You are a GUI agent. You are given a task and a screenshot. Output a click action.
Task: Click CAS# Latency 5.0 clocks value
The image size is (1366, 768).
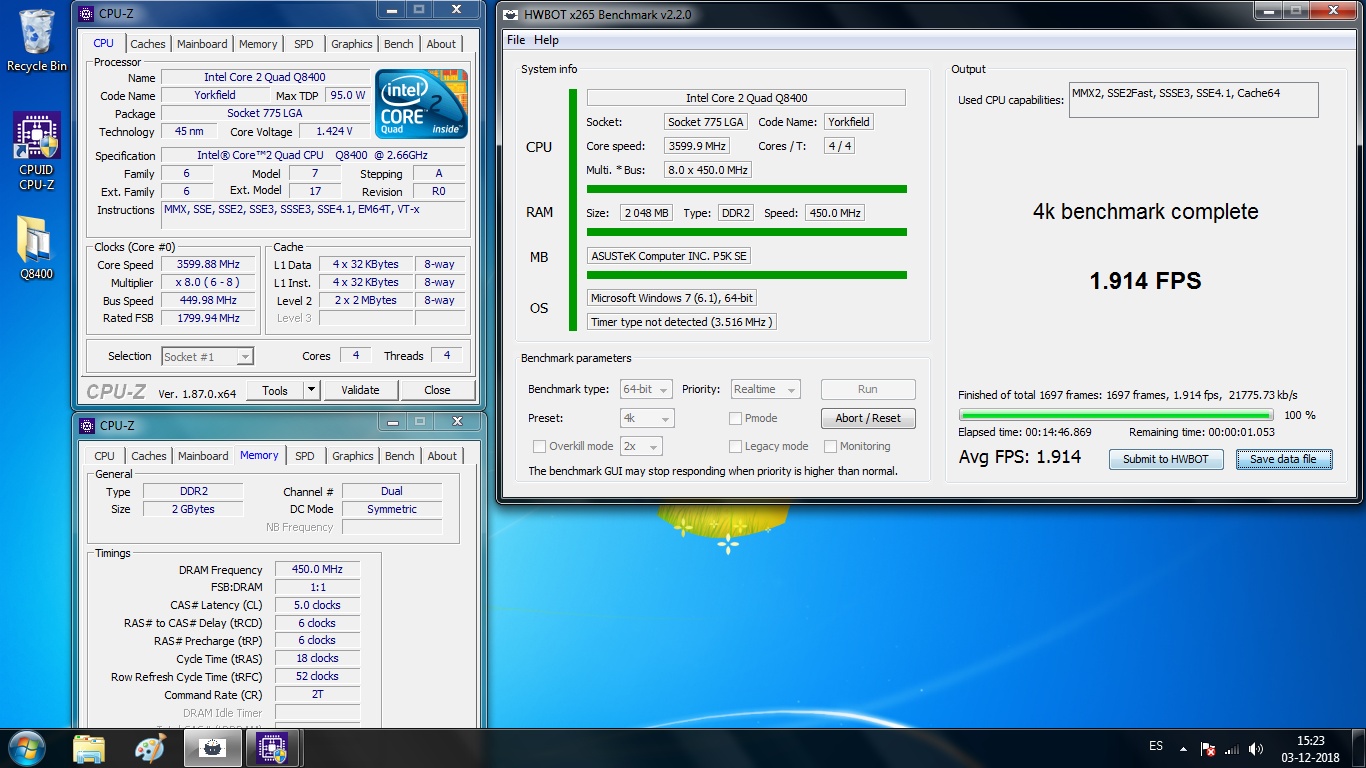click(317, 605)
